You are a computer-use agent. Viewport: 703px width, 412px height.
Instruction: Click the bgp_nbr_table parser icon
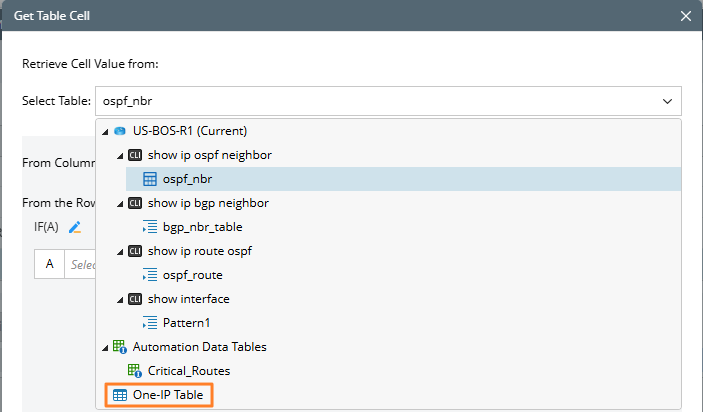150,227
